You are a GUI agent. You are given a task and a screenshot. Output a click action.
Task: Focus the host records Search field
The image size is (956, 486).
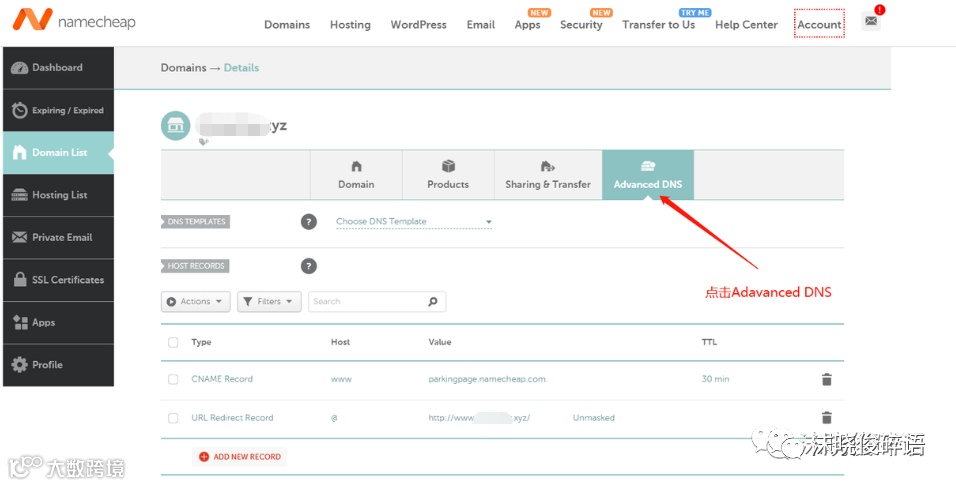point(377,301)
